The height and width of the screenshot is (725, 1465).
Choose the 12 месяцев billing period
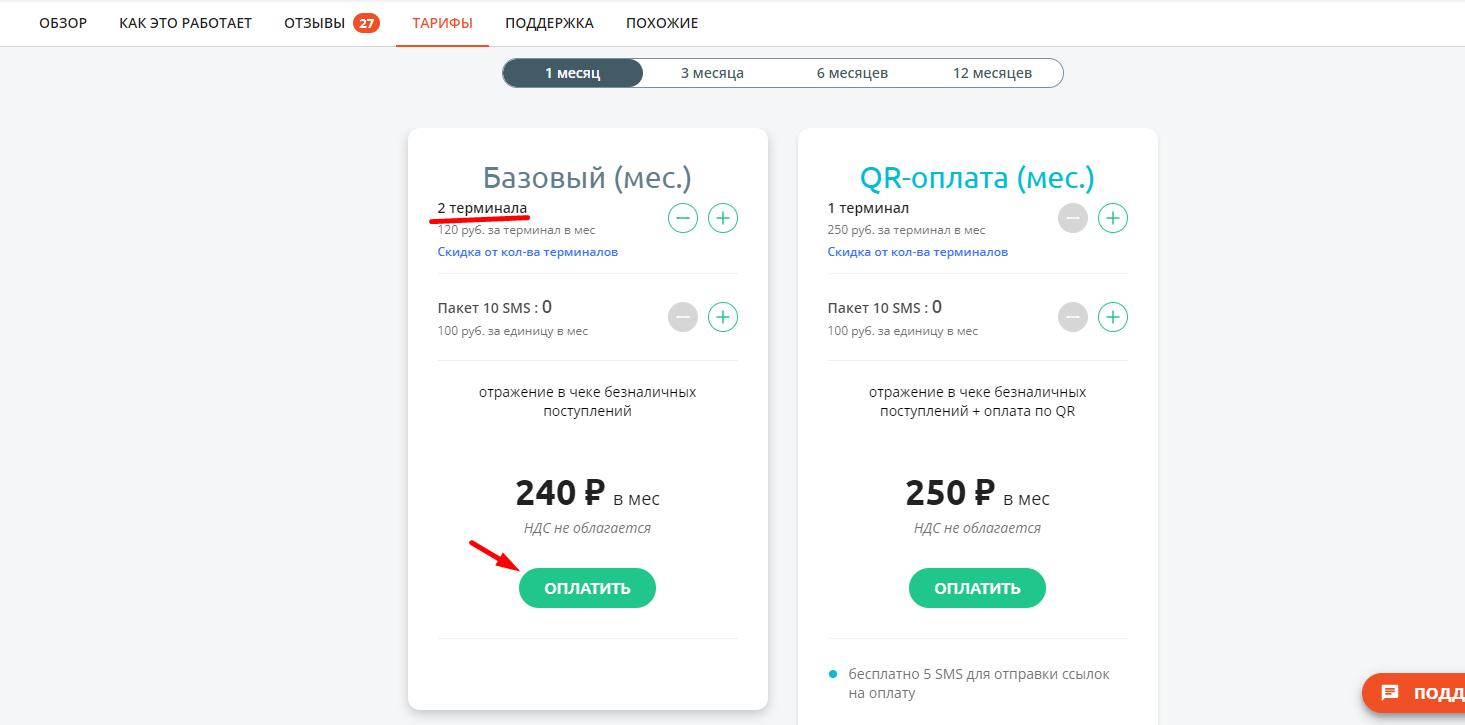[992, 73]
